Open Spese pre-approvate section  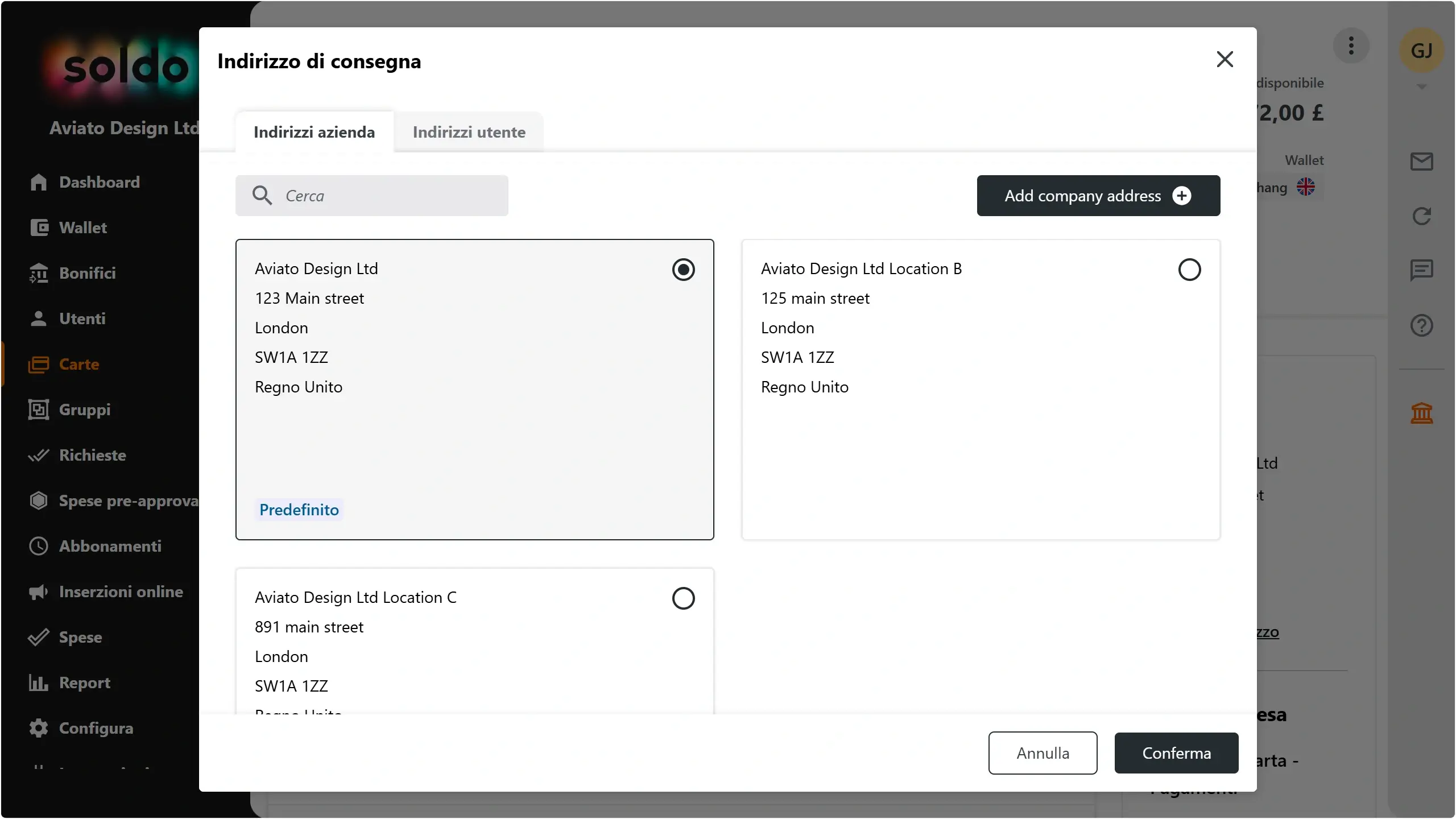click(x=113, y=500)
